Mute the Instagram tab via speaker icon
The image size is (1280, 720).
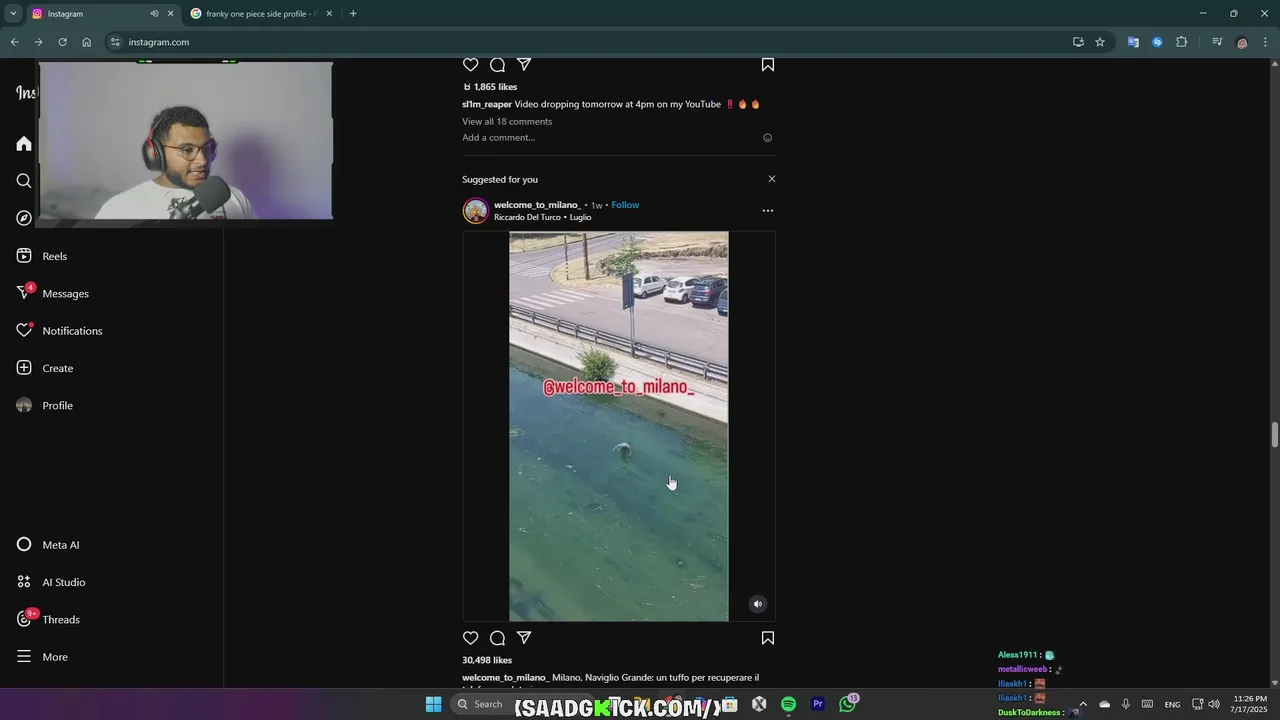click(x=154, y=14)
